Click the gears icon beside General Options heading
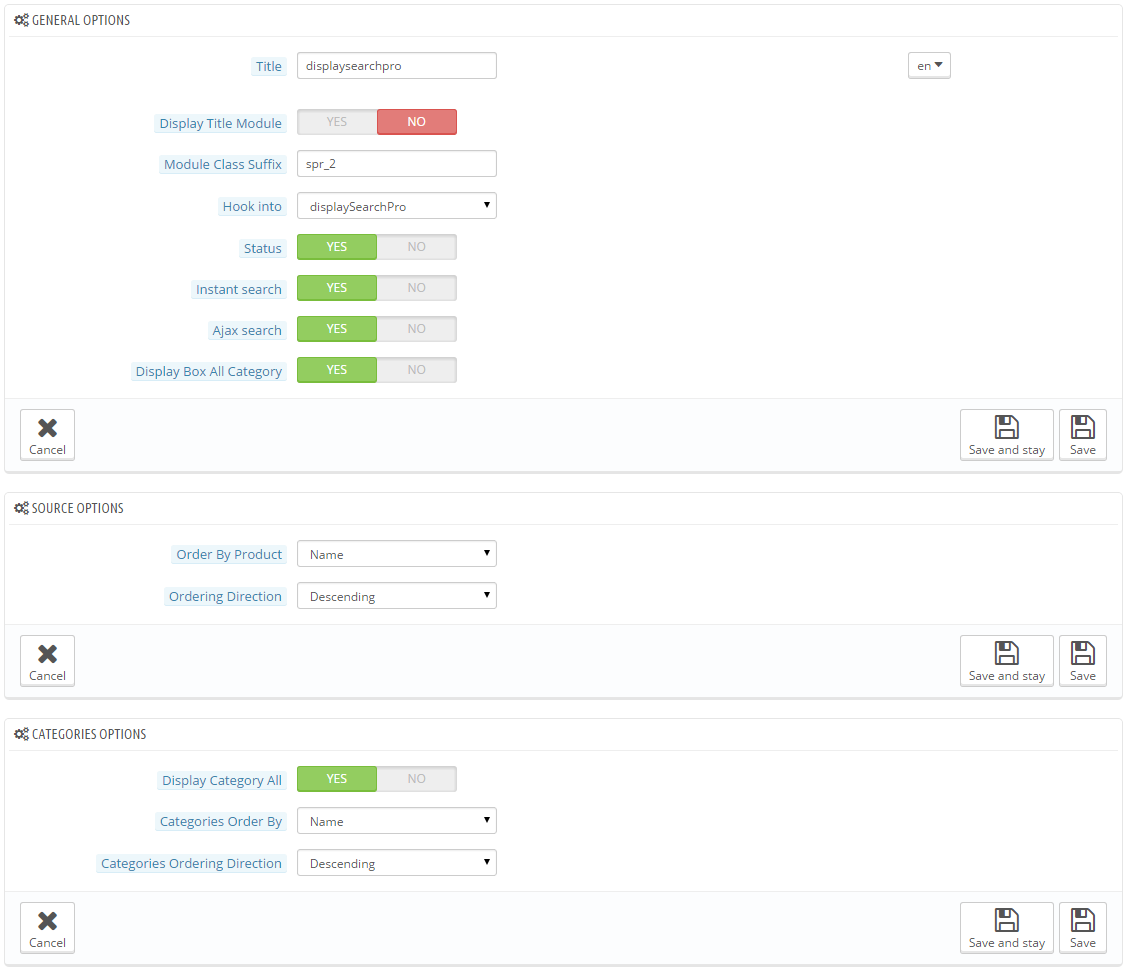1128x970 pixels. [x=22, y=20]
